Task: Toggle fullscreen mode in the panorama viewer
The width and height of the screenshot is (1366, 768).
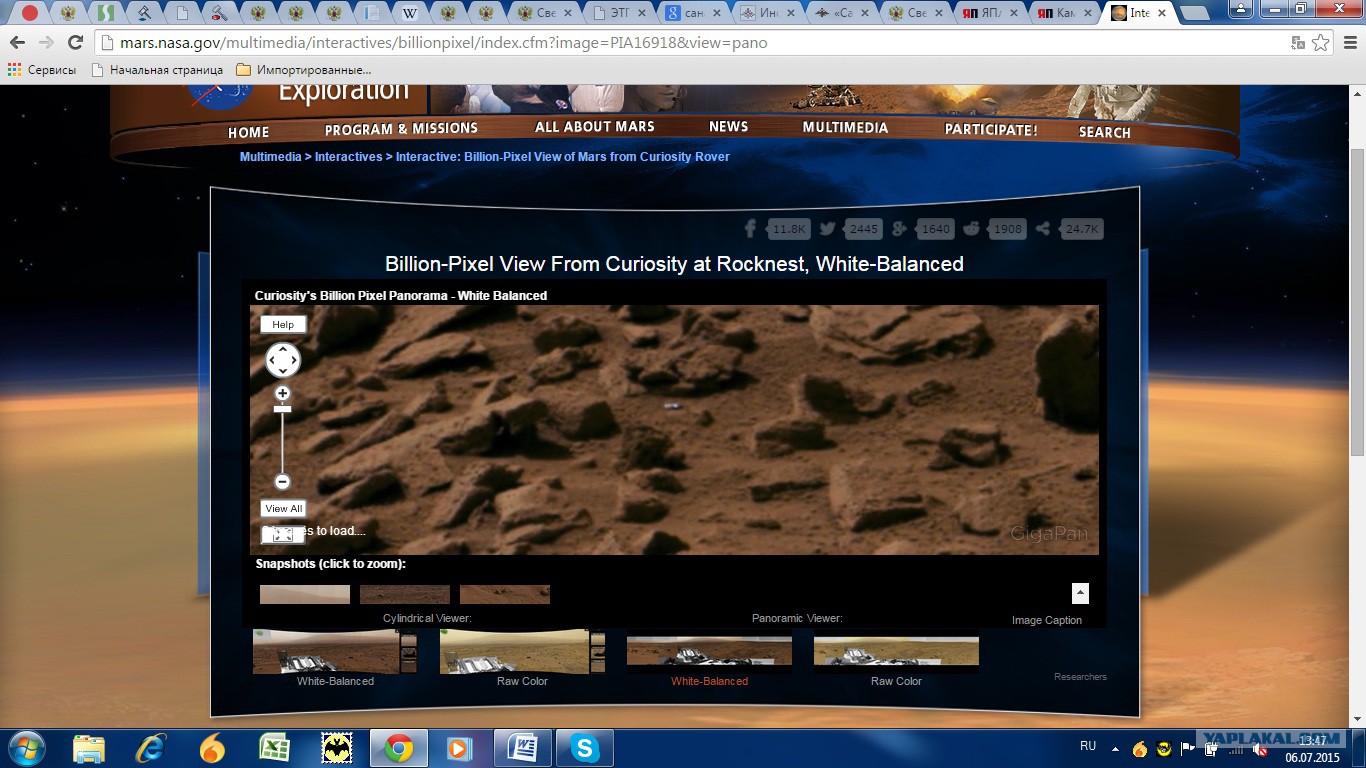Action: click(283, 535)
